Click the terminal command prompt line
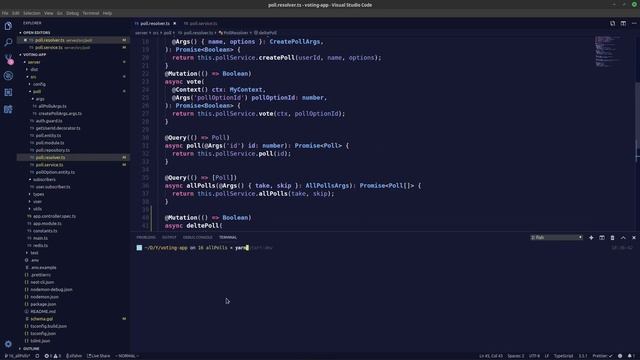Screen dimensions: 640x360 click(204, 248)
